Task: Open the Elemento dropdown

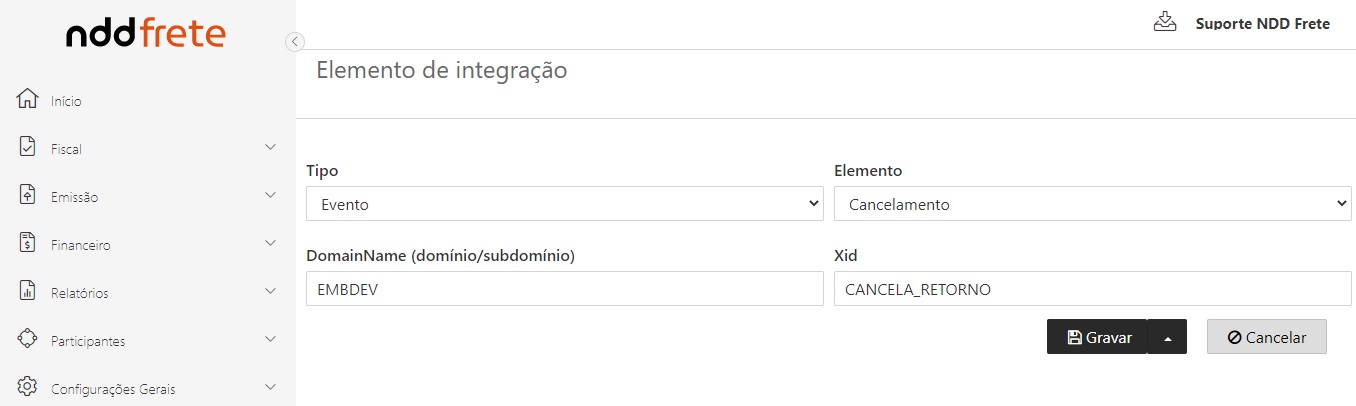Action: pos(1092,204)
